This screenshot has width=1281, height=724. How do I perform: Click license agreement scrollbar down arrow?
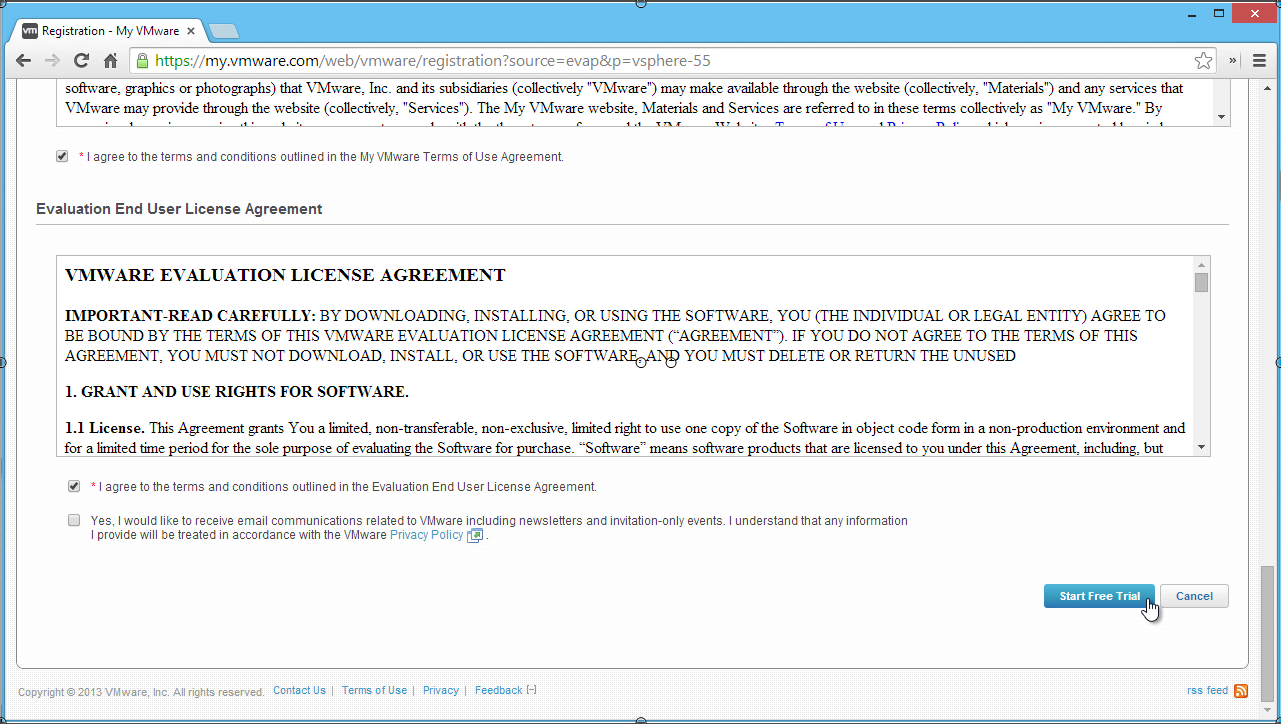click(1201, 448)
